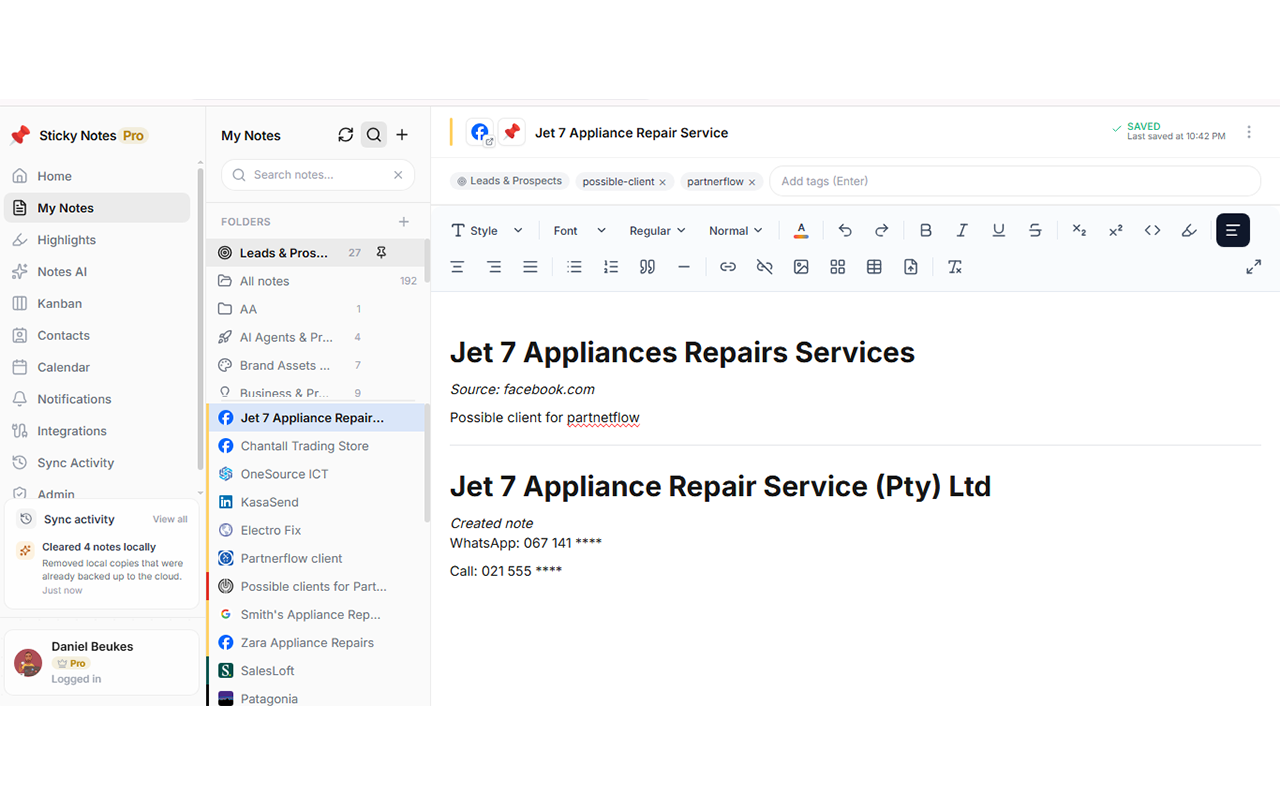Open the Regular font weight dropdown
Viewport: 1280px width, 800px height.
(657, 231)
